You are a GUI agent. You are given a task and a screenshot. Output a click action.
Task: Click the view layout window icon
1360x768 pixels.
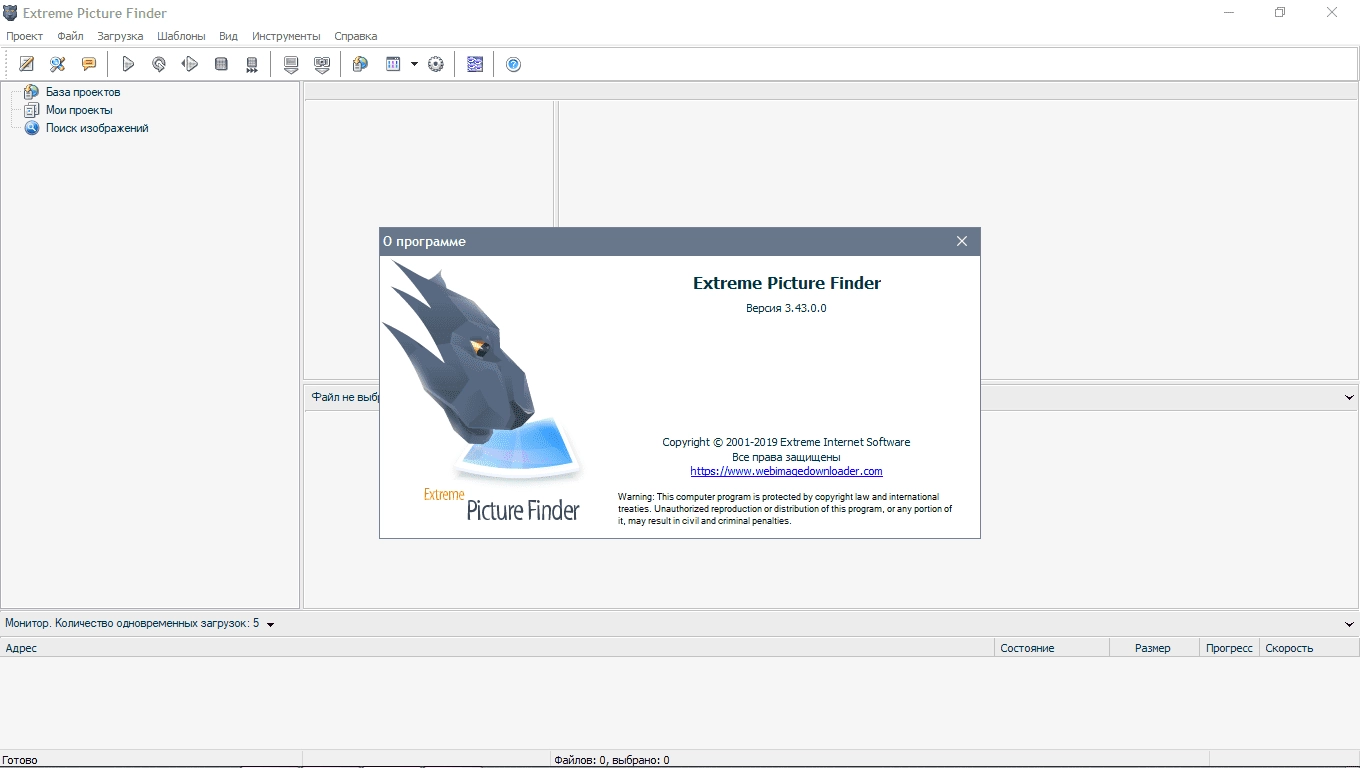pos(393,64)
